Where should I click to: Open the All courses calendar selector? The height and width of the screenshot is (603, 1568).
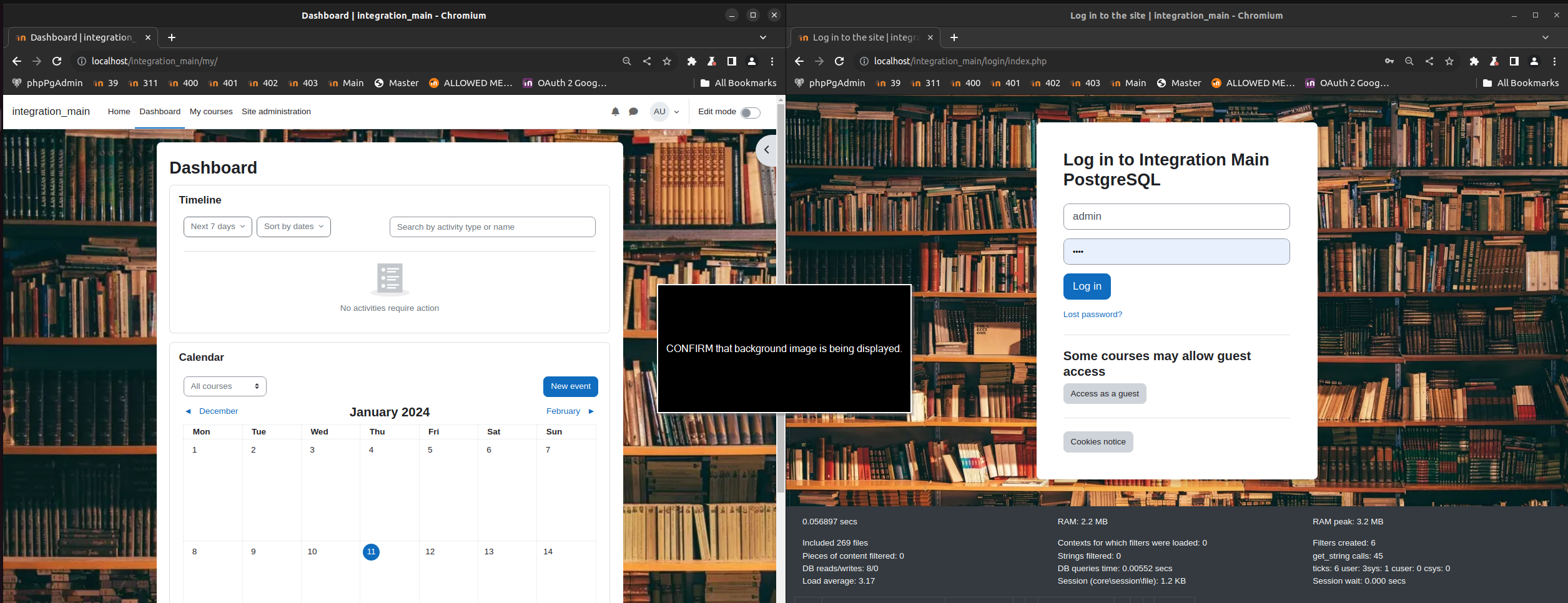(225, 386)
